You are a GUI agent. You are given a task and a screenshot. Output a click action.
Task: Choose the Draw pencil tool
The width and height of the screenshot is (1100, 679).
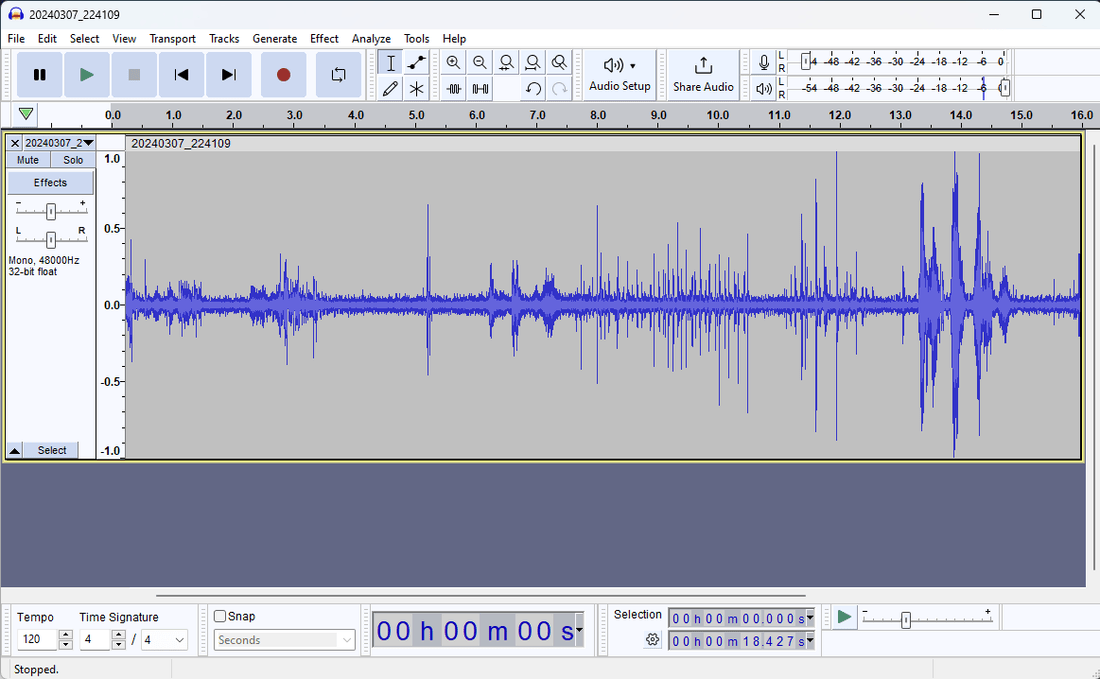point(390,89)
